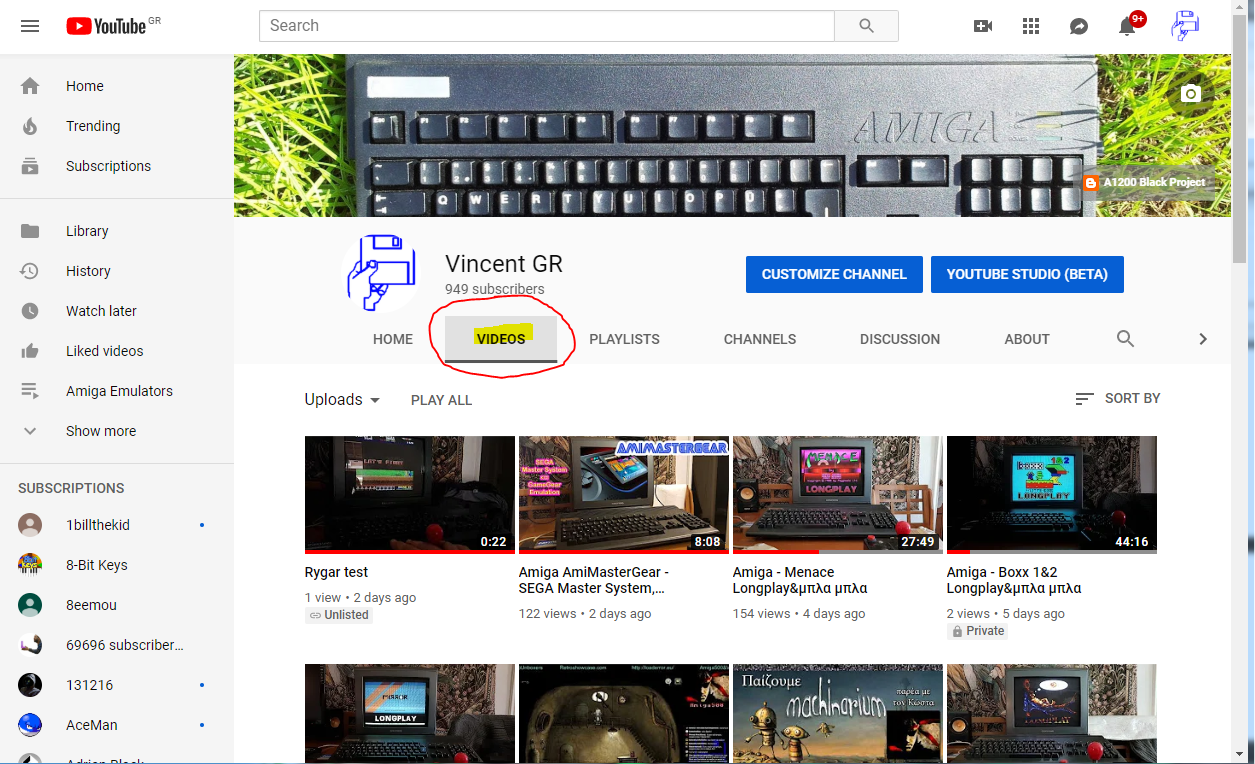Click in the Search input field
Screen dimensions: 1255x764
point(546,26)
